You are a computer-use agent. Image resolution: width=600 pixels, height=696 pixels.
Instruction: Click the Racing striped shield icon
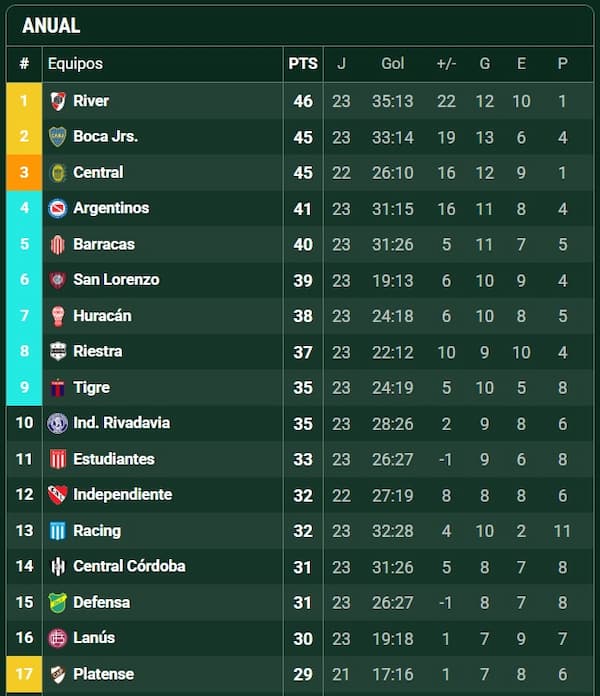58,531
